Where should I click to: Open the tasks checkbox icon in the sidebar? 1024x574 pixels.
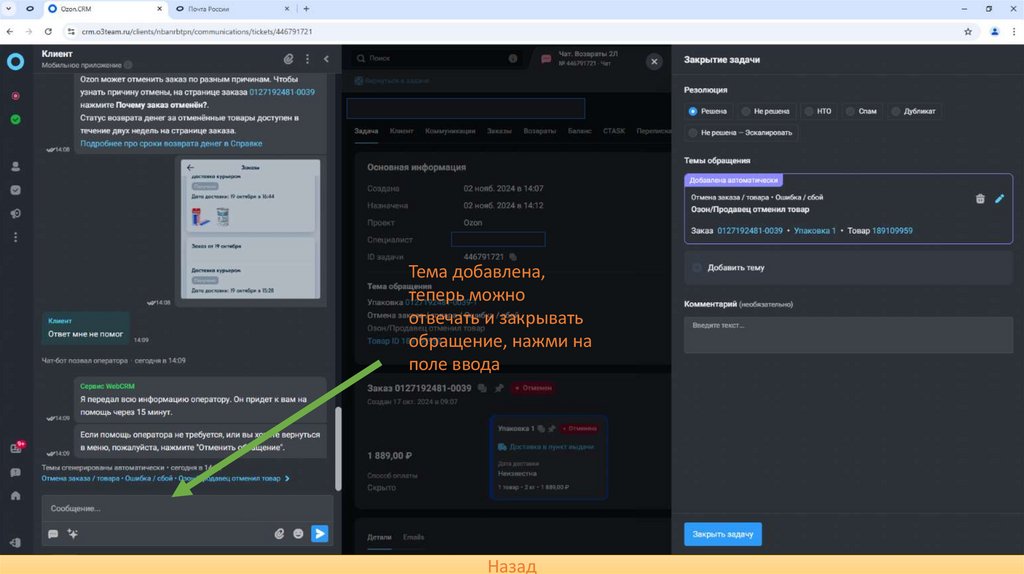(16, 190)
